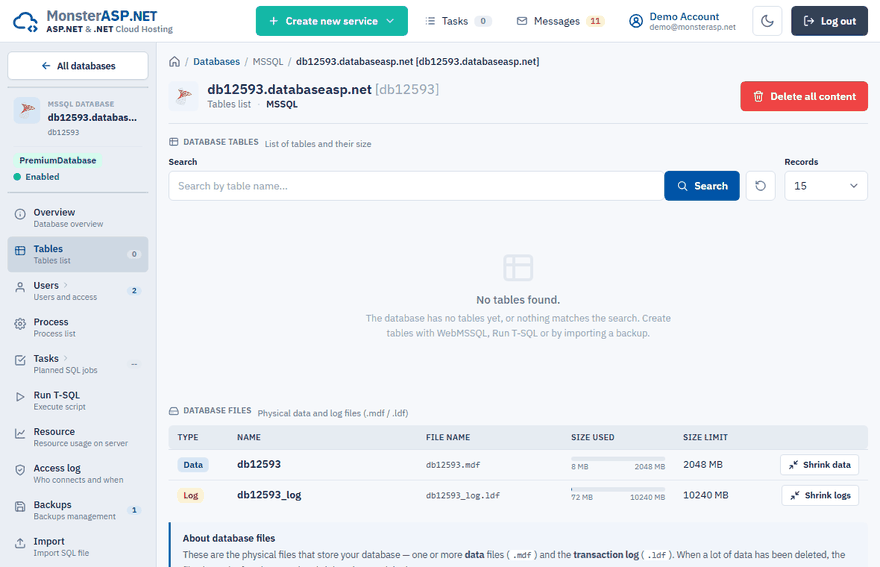Open Databases breadcrumb link
The image size is (880, 567).
(216, 62)
